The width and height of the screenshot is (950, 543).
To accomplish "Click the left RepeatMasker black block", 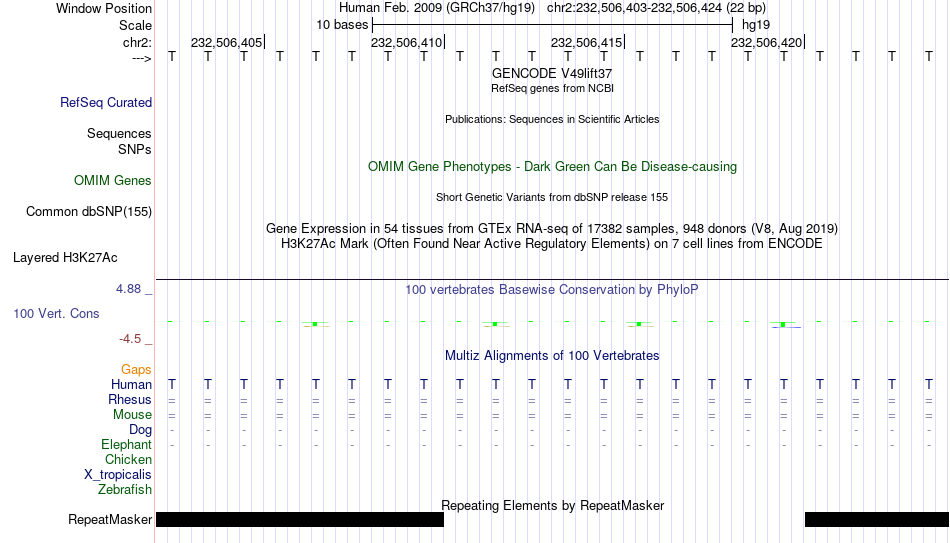I will tap(300, 519).
